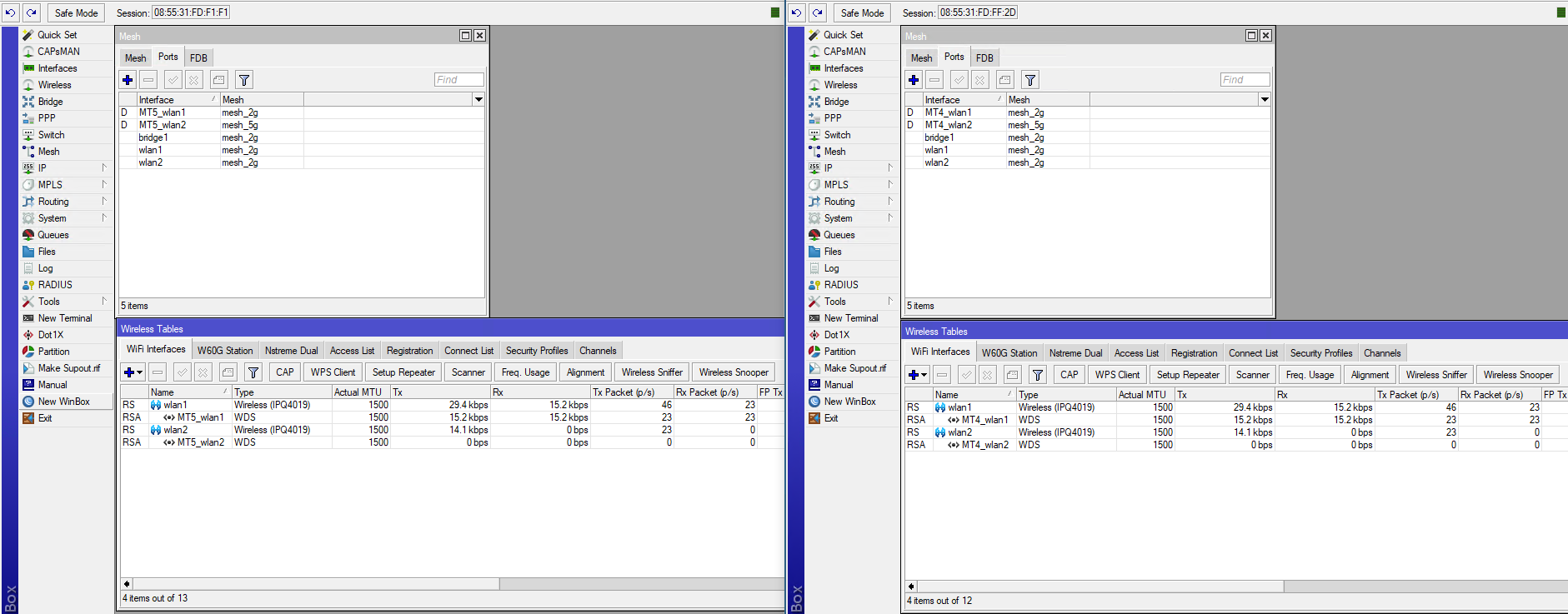Open CAPsMAN from the left window sidebar
This screenshot has width=1568, height=614.
[58, 52]
